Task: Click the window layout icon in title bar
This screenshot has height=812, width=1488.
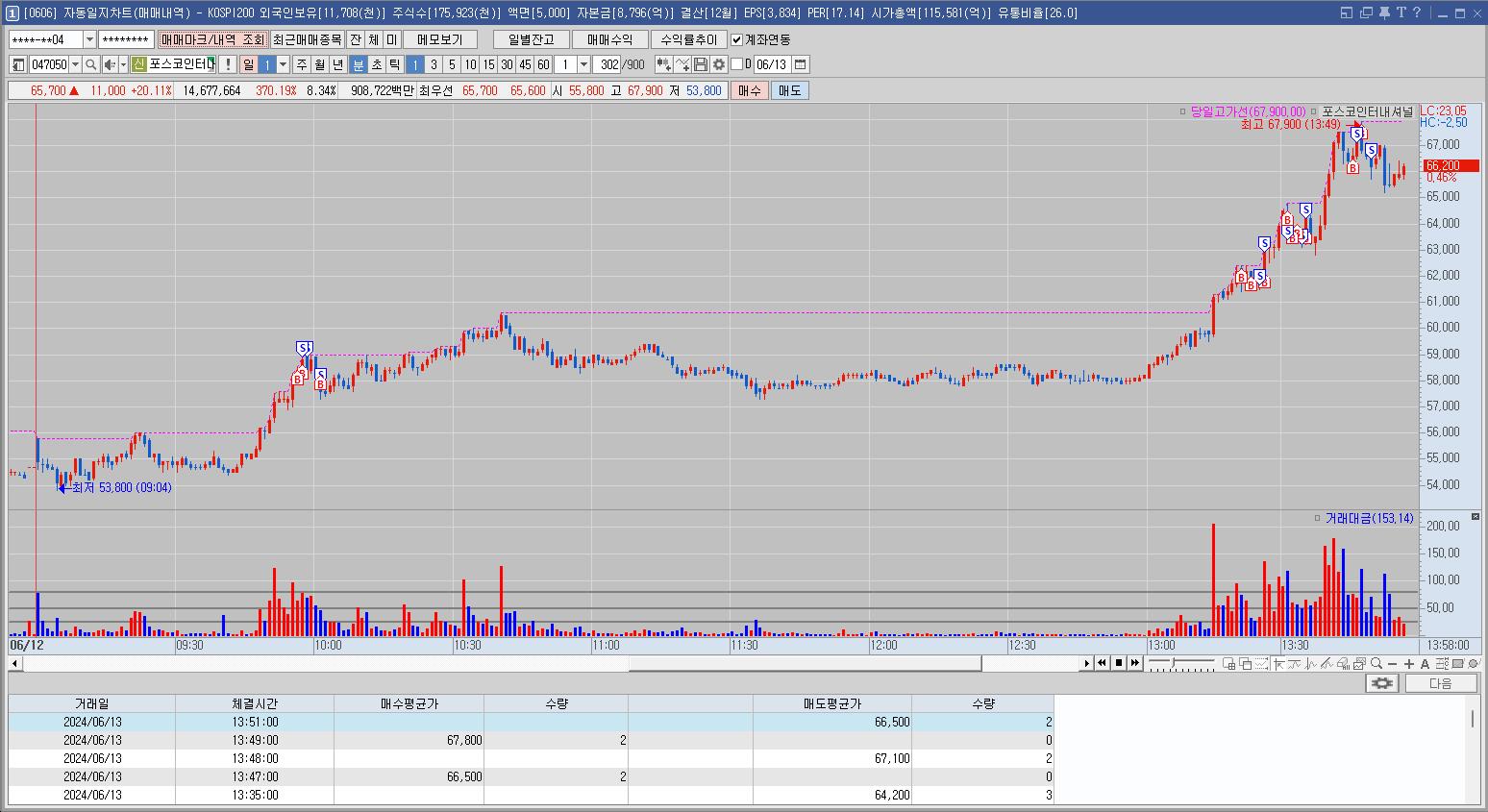Action: coord(1347,12)
